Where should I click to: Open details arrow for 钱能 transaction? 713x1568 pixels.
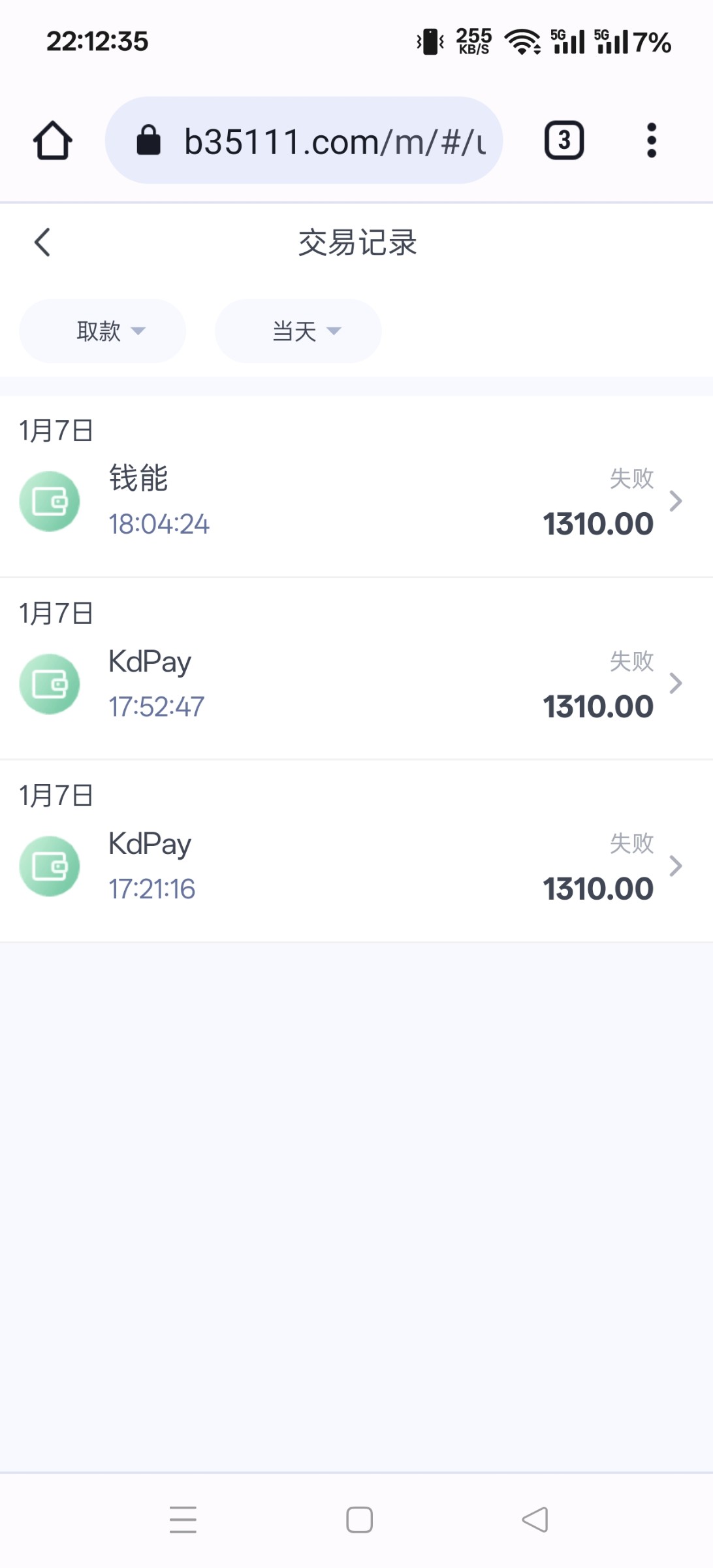point(676,501)
